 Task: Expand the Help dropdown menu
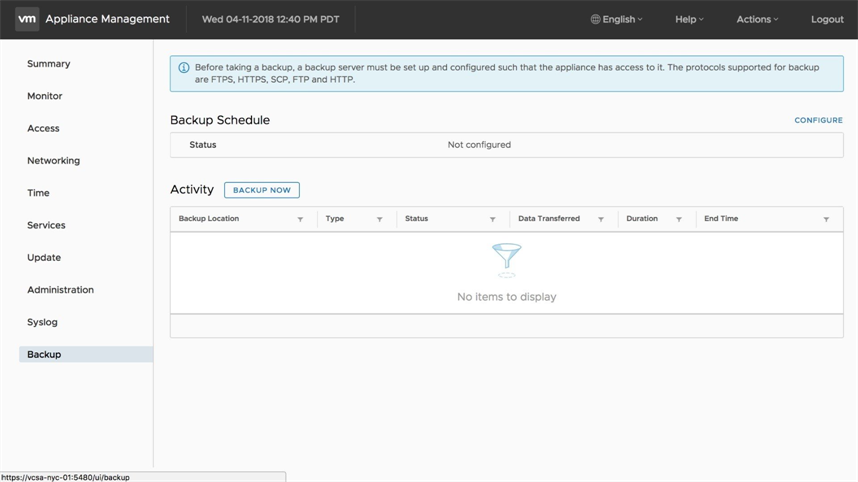(689, 19)
